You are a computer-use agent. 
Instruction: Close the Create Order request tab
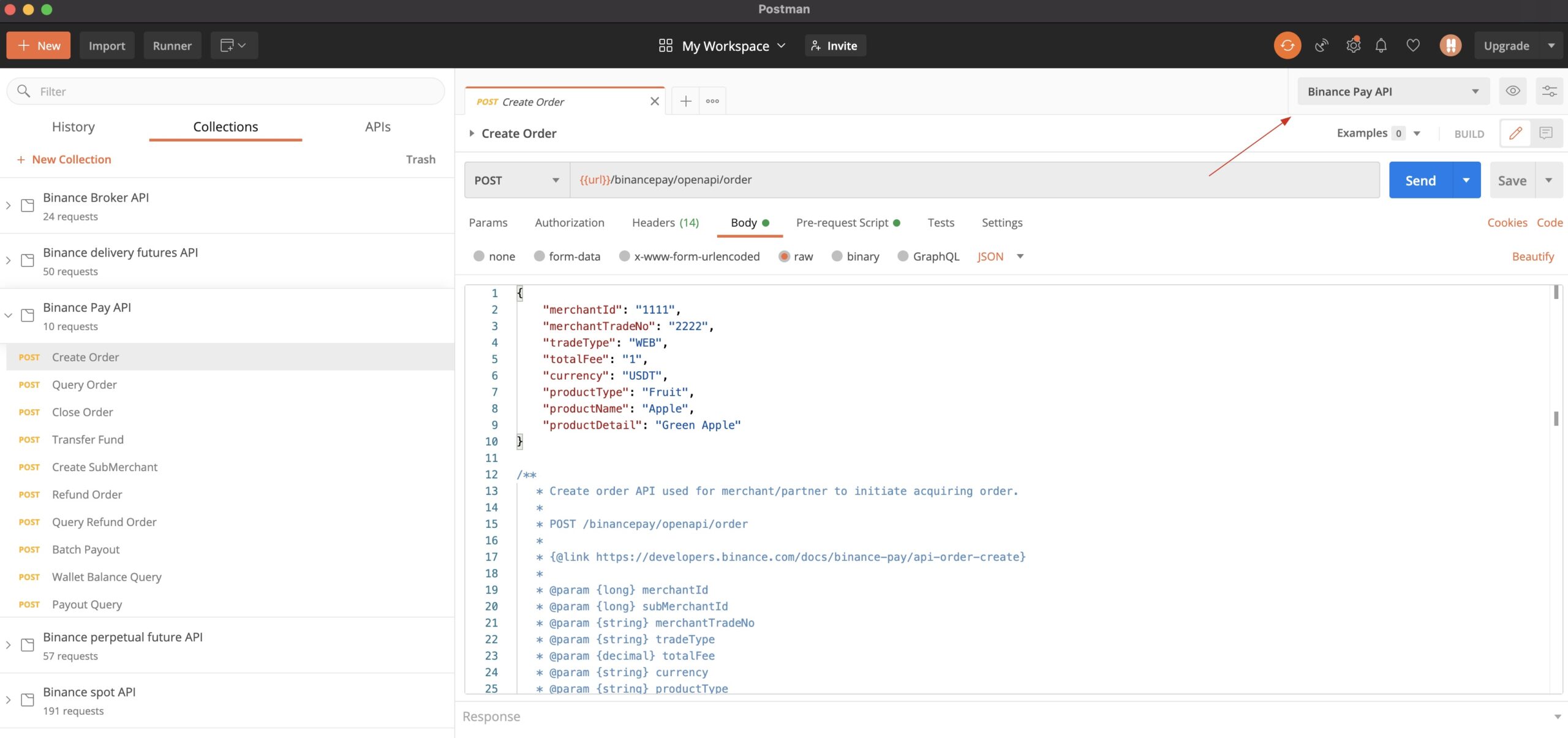click(x=654, y=102)
